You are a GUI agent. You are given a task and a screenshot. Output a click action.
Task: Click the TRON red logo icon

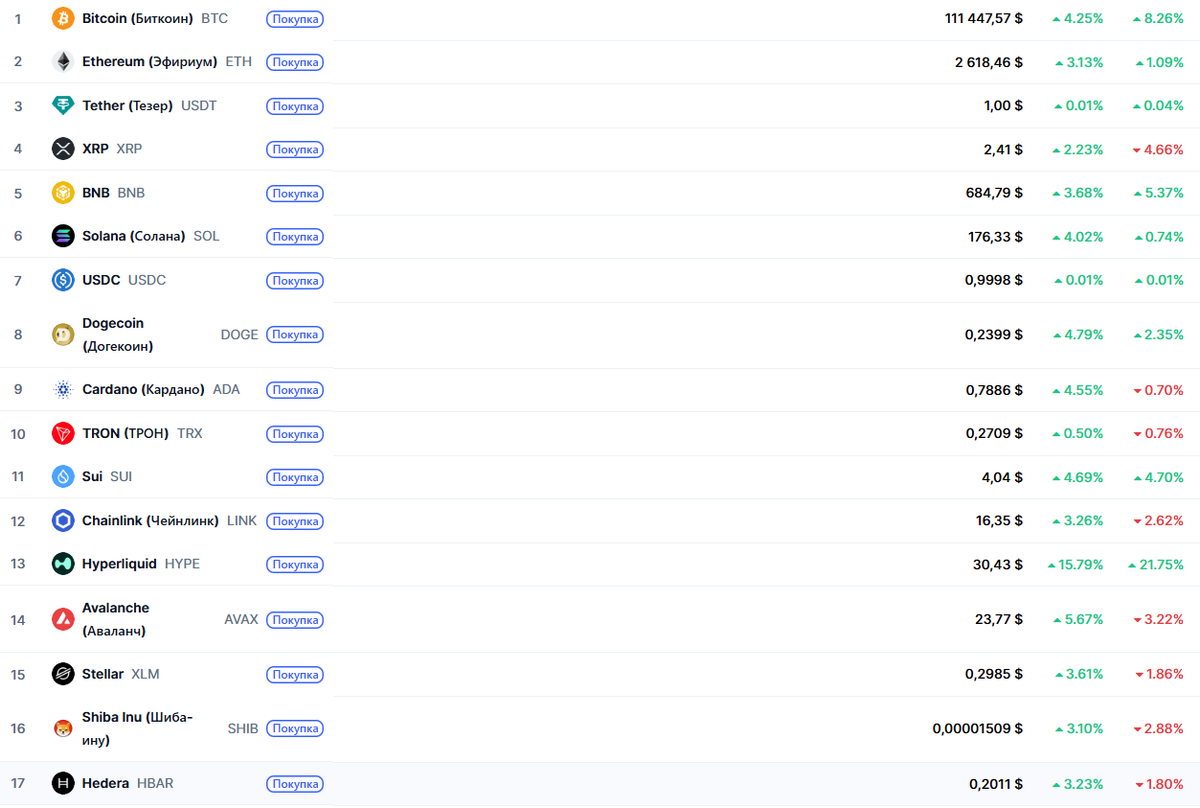tap(63, 433)
